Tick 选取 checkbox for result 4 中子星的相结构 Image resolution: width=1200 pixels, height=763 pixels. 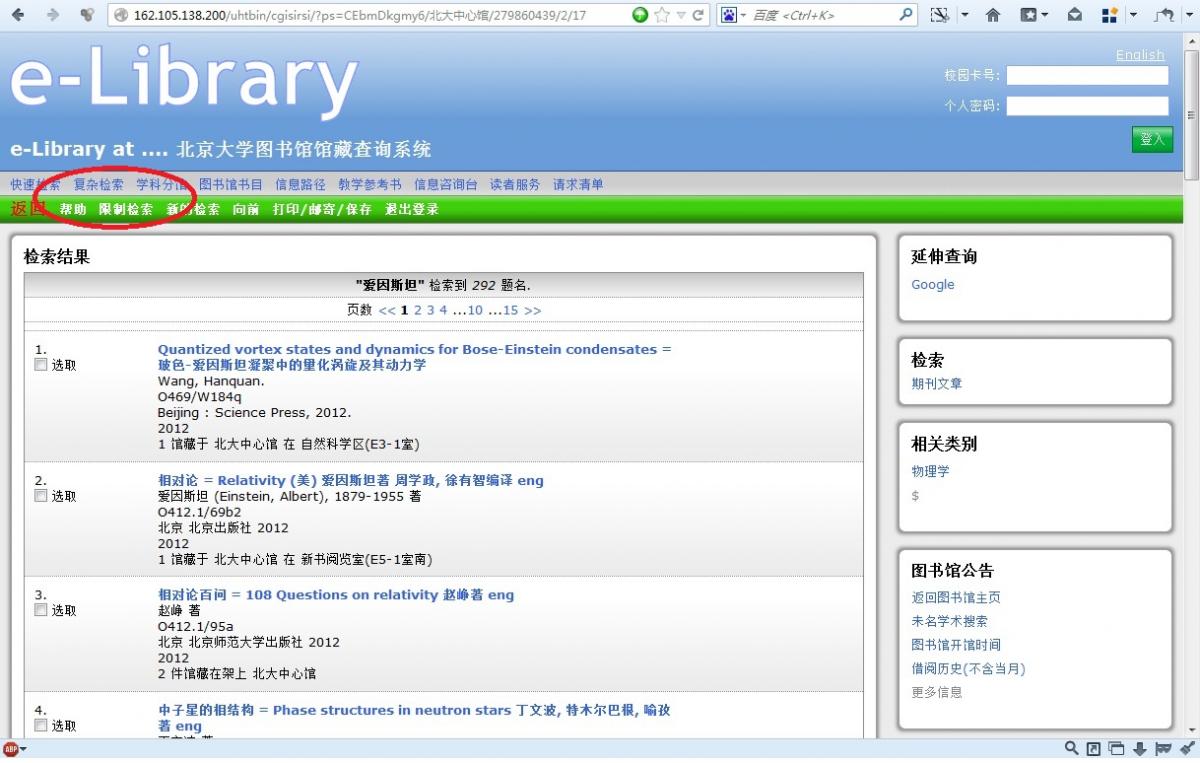click(x=41, y=725)
